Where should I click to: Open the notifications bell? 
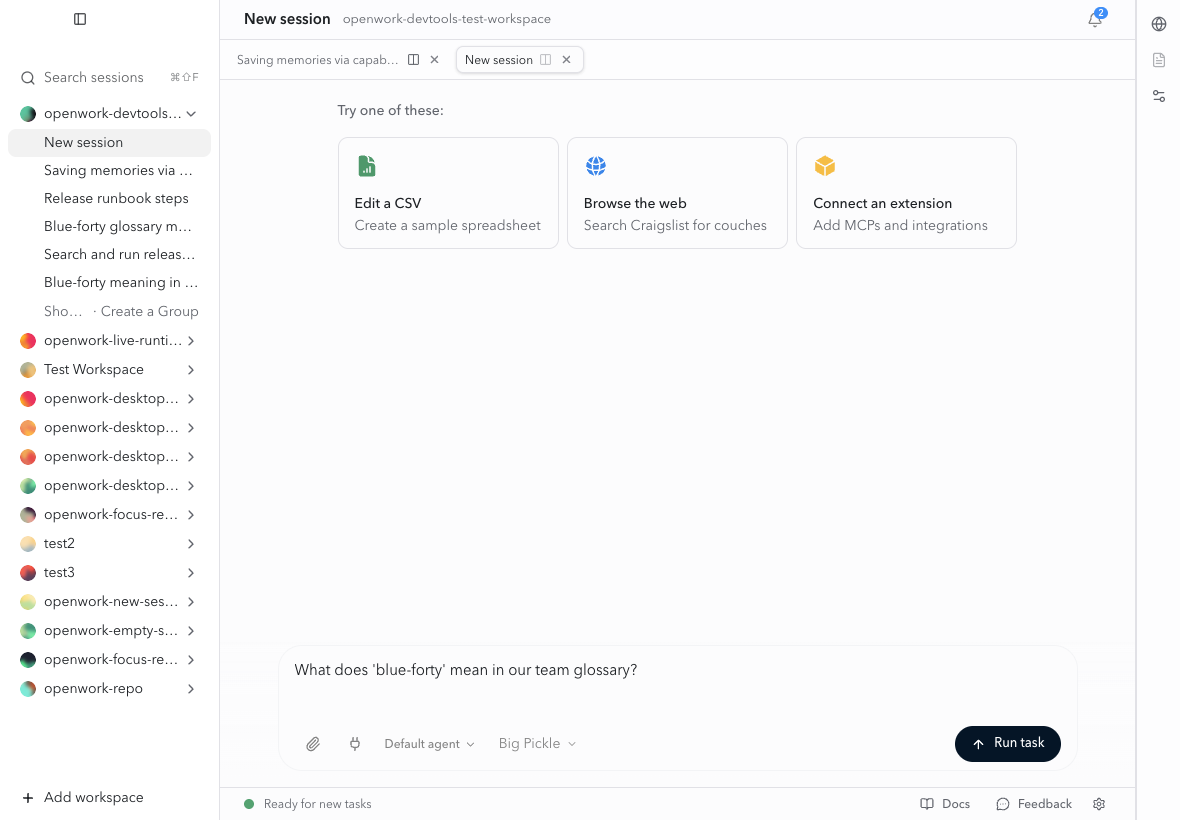(x=1095, y=20)
